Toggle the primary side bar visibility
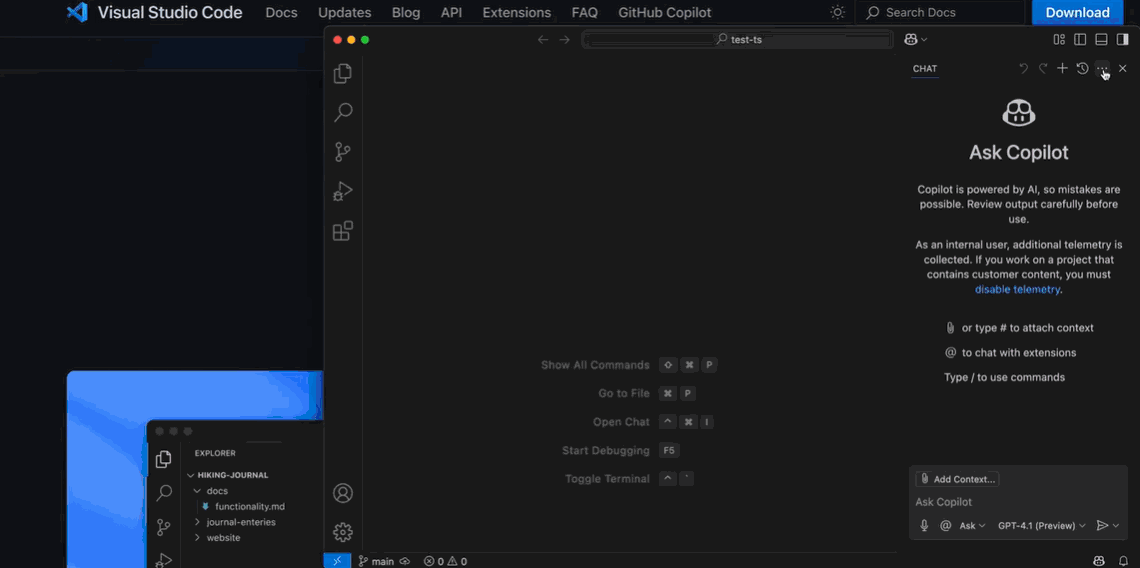The width and height of the screenshot is (1140, 568). pos(1080,39)
